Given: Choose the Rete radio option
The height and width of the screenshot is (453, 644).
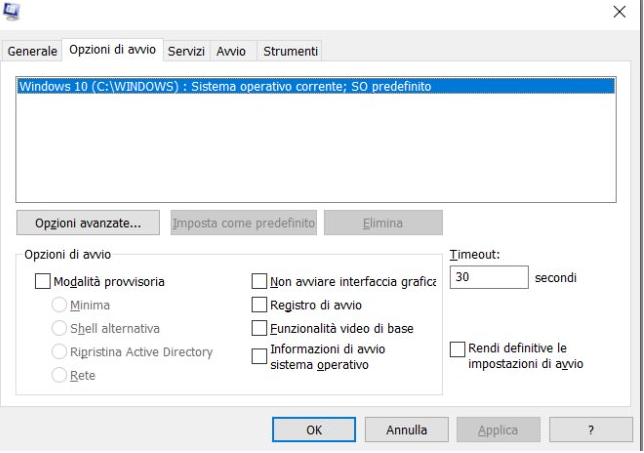Looking at the screenshot, I should pyautogui.click(x=60, y=375).
